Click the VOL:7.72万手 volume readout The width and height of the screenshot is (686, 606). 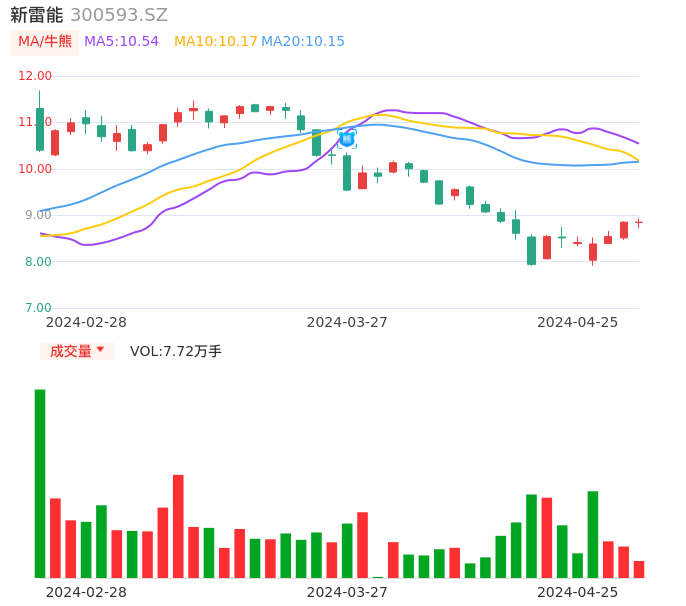[x=175, y=351]
